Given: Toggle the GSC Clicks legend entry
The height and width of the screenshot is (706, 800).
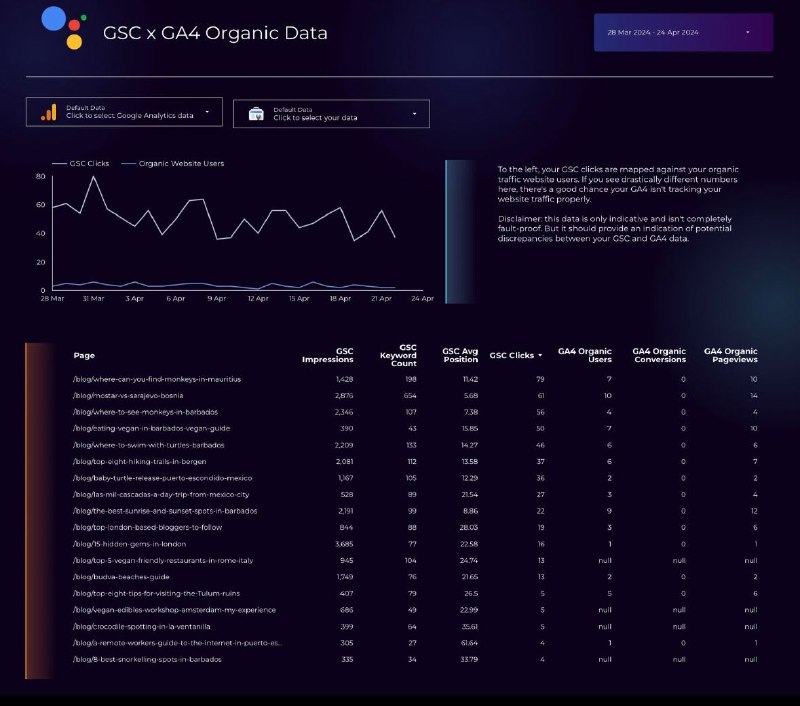Looking at the screenshot, I should click(81, 163).
